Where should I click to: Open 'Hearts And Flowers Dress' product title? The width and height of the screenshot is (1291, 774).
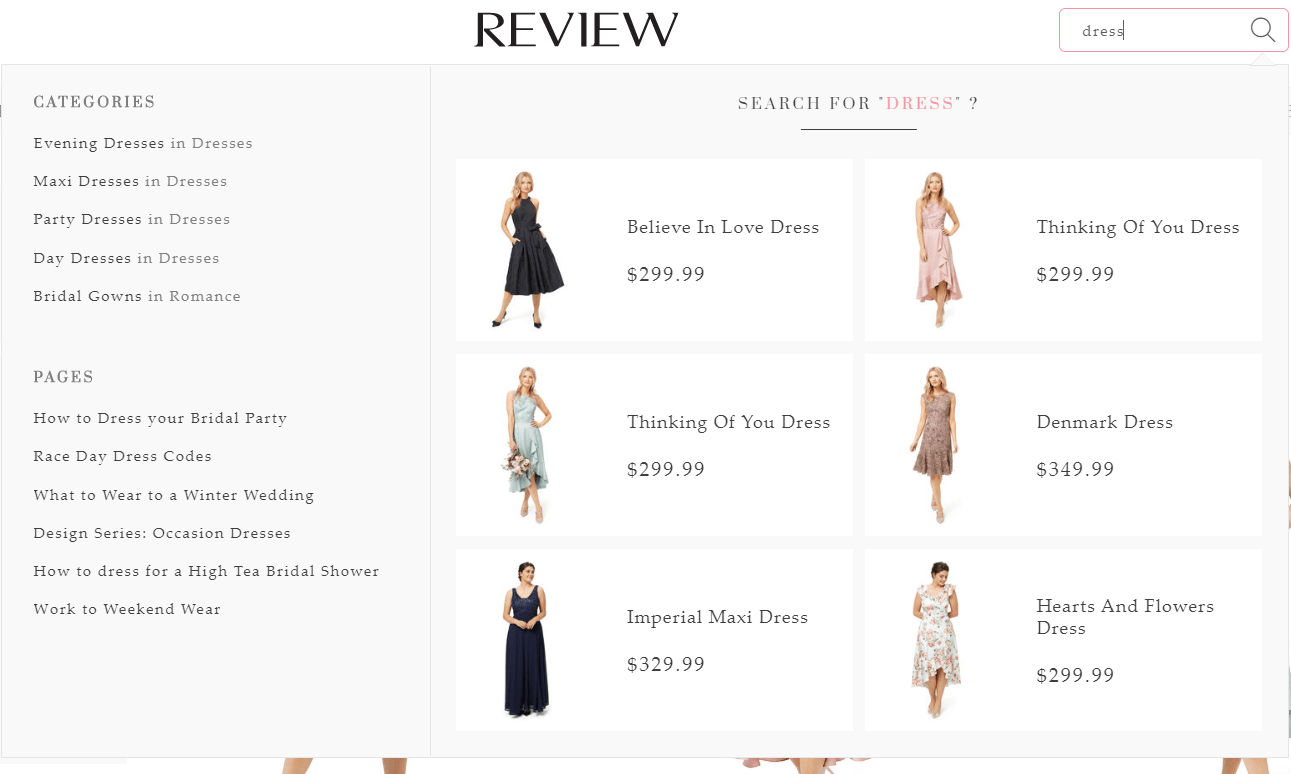pyautogui.click(x=1125, y=617)
